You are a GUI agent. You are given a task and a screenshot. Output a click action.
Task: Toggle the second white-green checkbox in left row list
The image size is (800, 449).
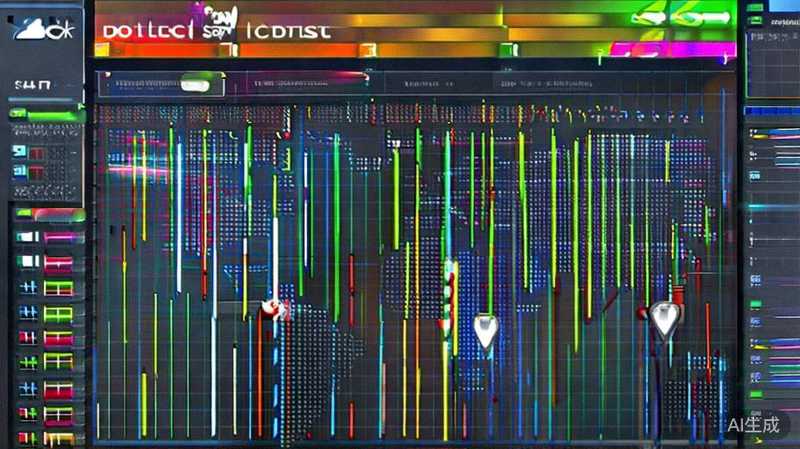pyautogui.click(x=26, y=263)
